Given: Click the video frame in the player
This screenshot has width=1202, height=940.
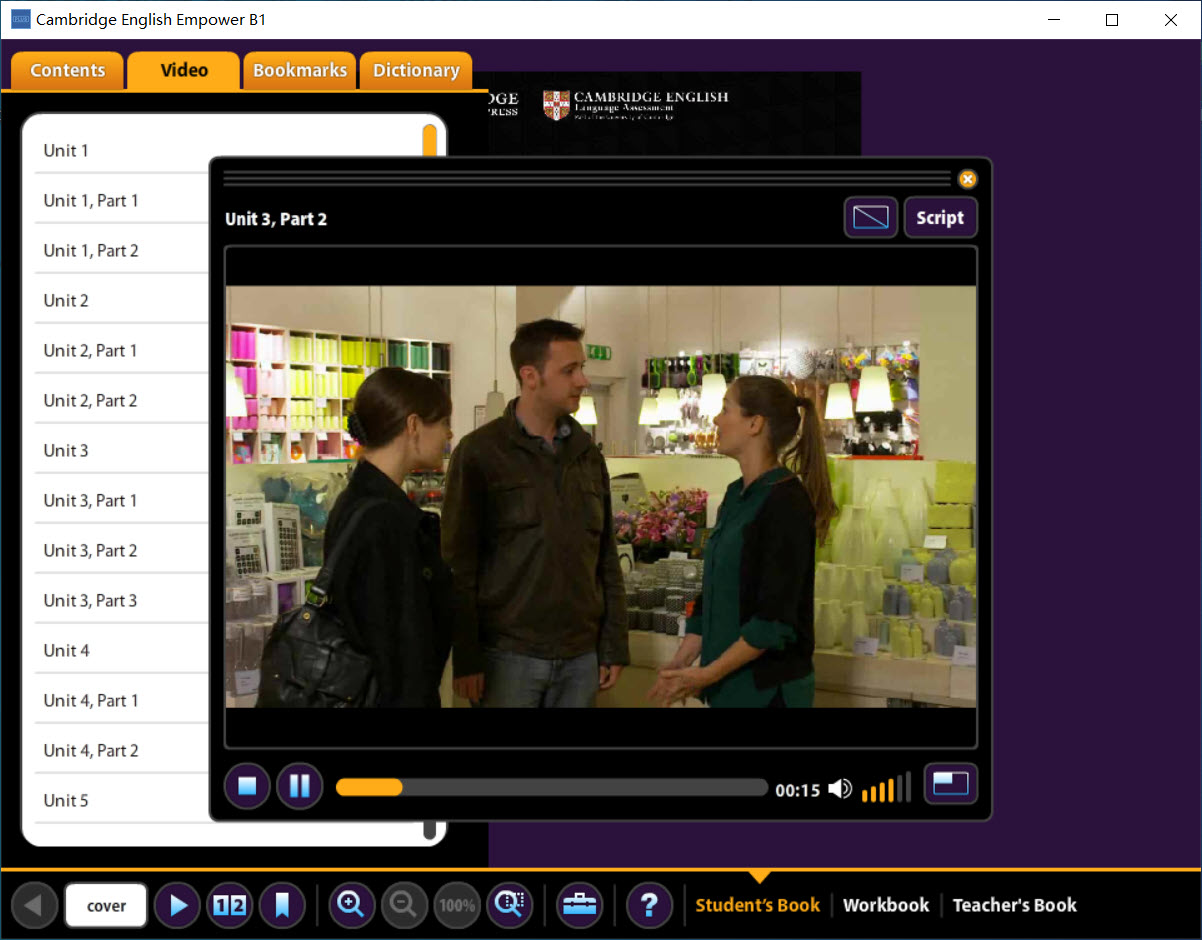Looking at the screenshot, I should [600, 497].
